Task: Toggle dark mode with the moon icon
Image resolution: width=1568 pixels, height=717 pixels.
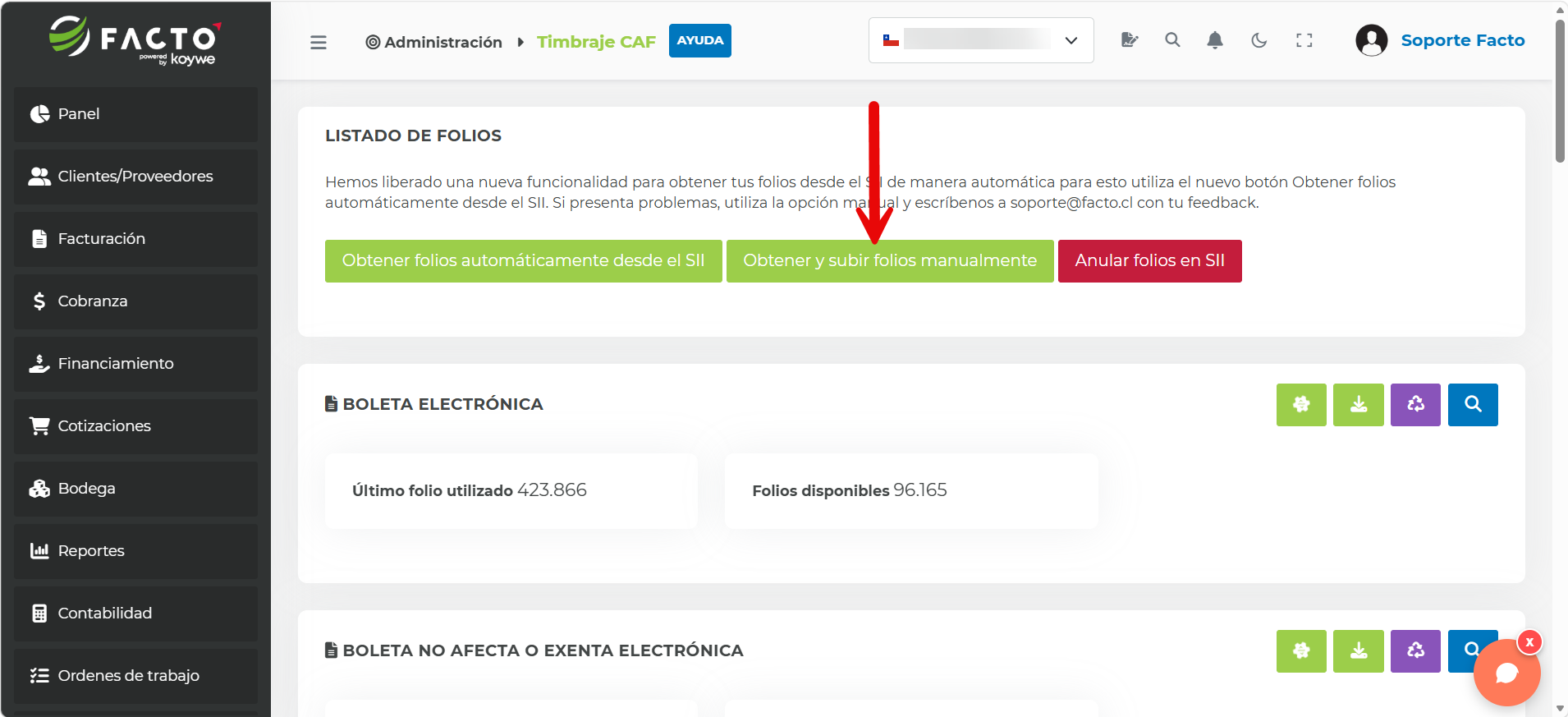Action: (x=1259, y=40)
